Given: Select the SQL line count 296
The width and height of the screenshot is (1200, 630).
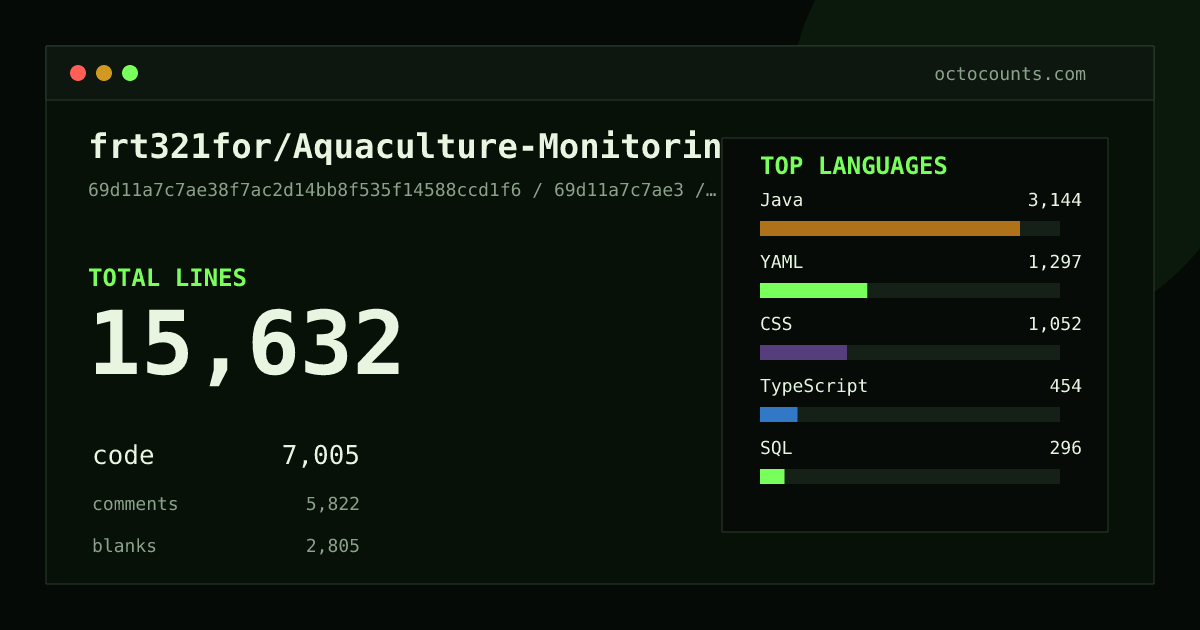Looking at the screenshot, I should tap(1065, 448).
